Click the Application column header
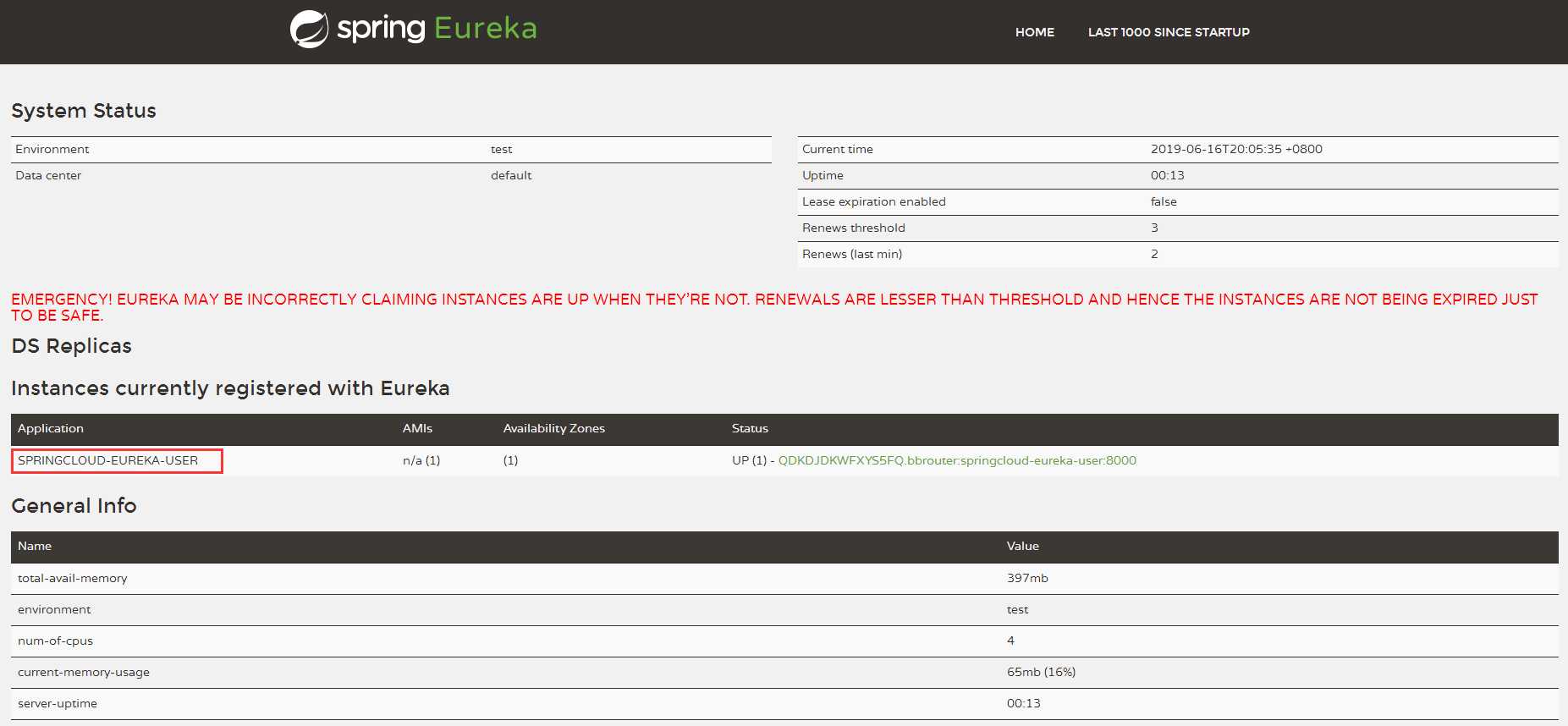Viewport: 1568px width, 726px height. click(x=51, y=428)
